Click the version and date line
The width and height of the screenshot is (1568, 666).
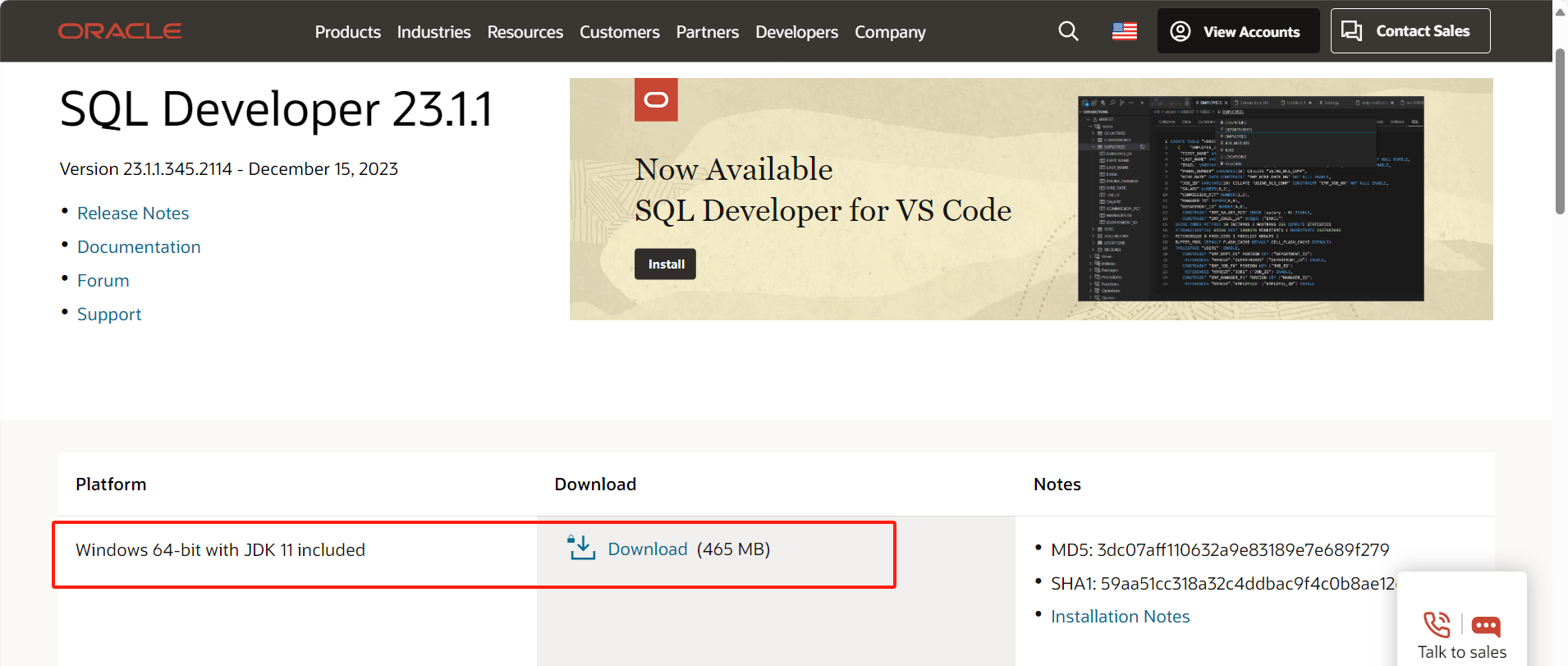pos(229,169)
